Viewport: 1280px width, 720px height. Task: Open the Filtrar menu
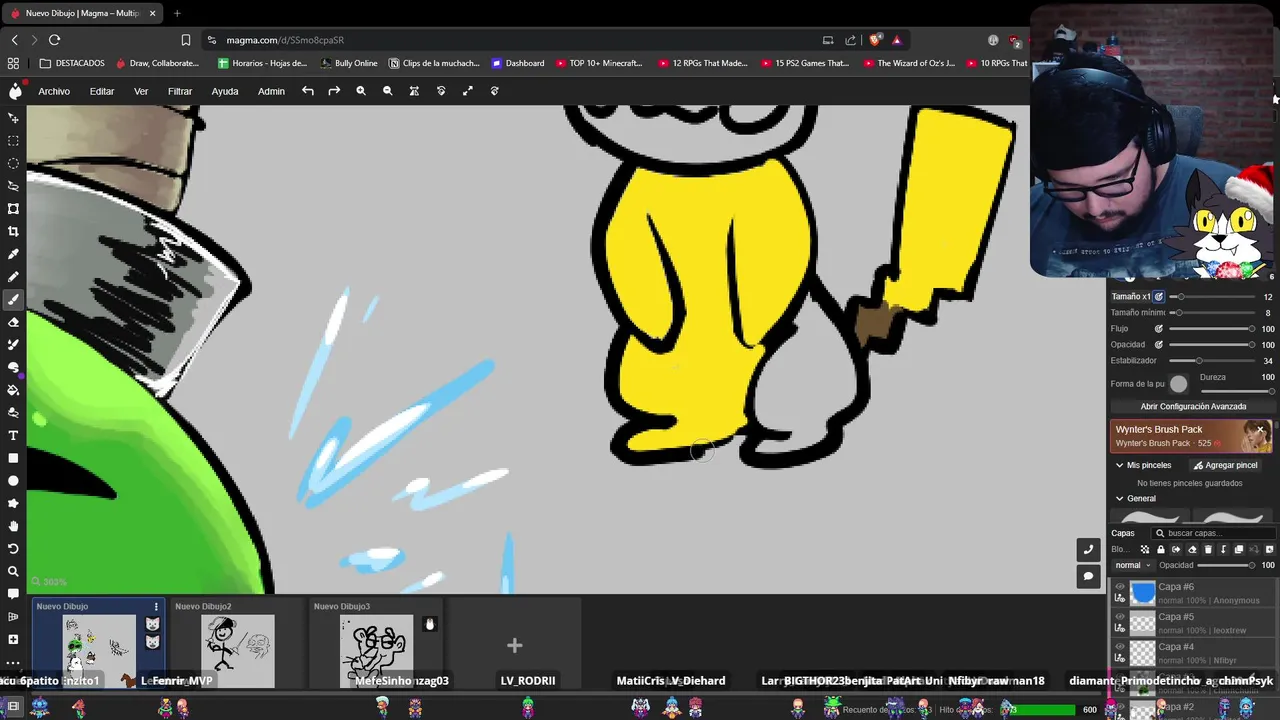(x=180, y=91)
